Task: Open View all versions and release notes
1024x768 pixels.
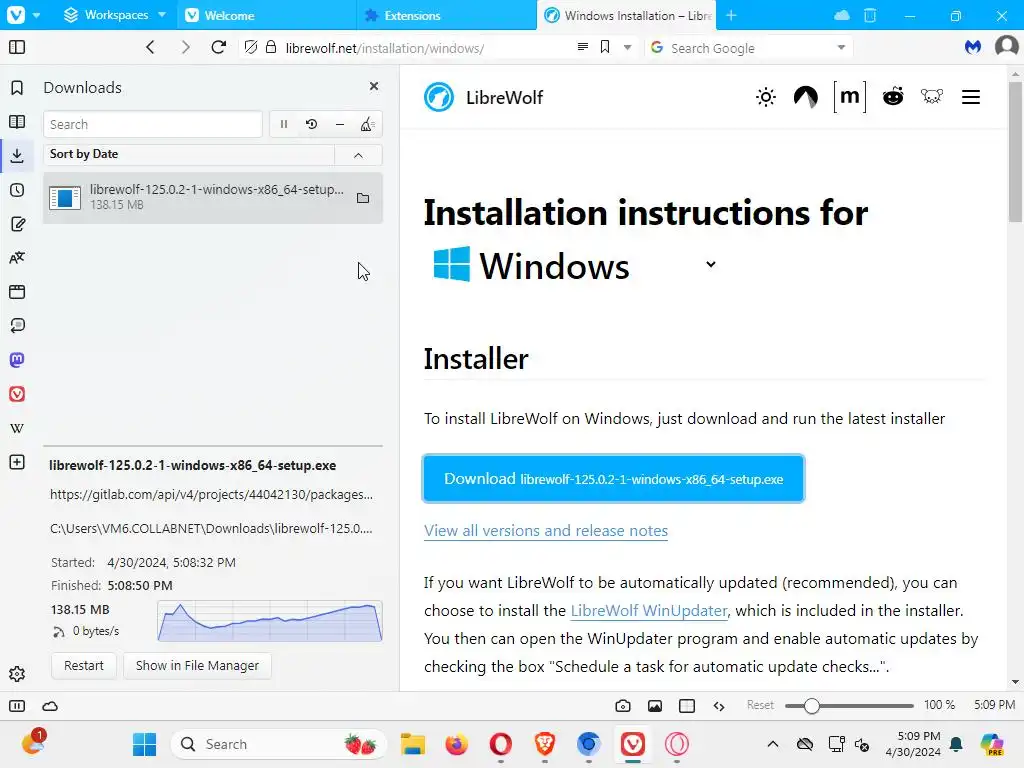Action: tap(546, 530)
